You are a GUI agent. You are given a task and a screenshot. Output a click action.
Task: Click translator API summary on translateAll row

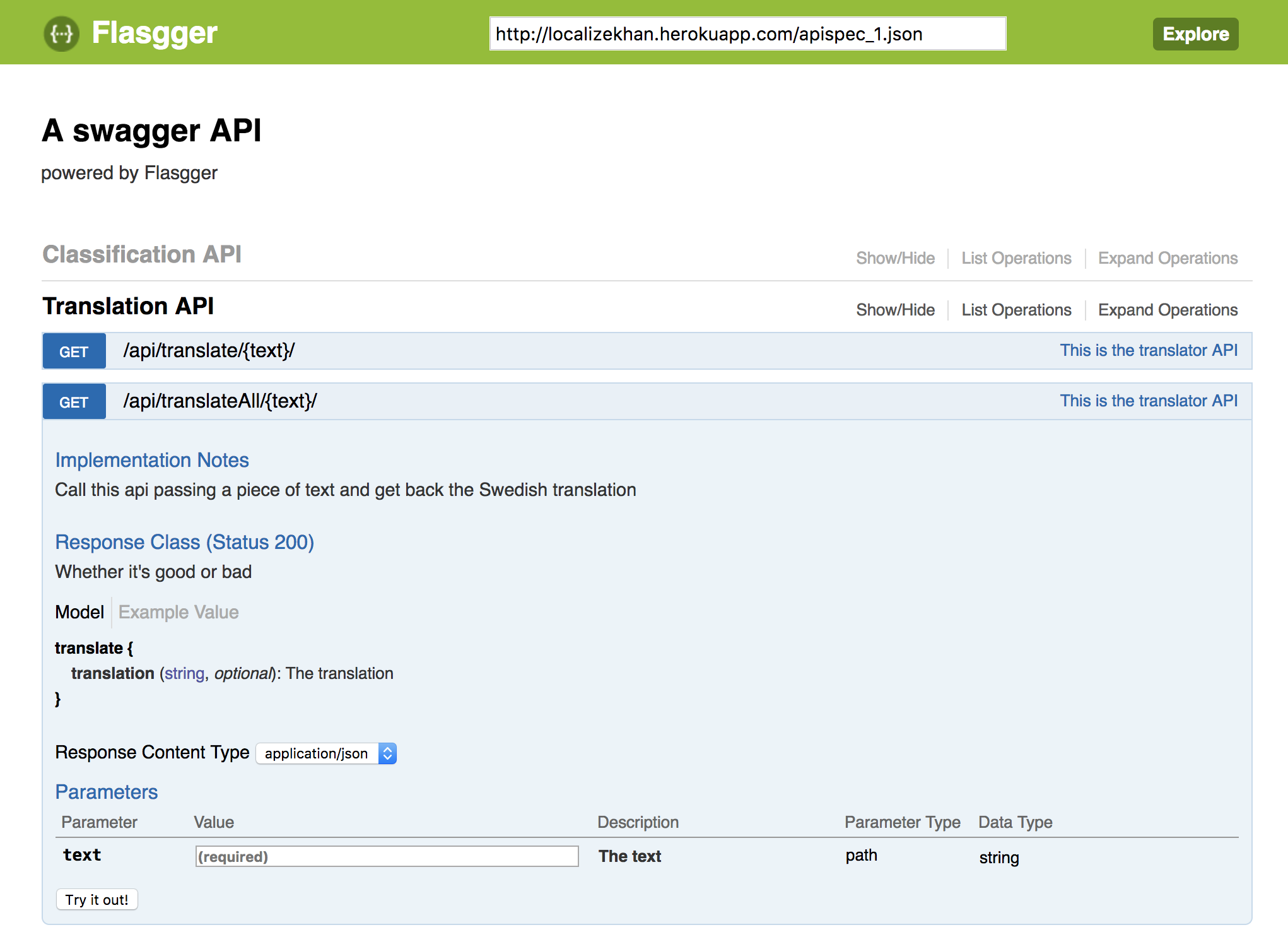click(1148, 401)
